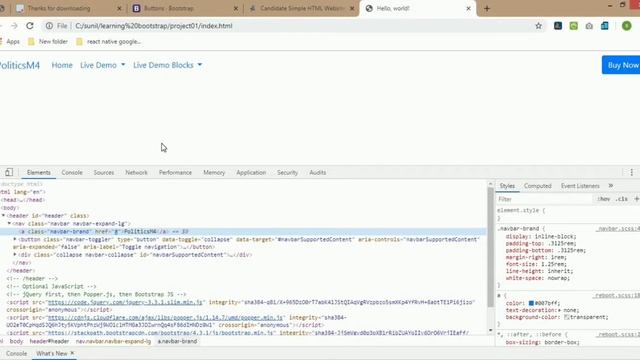Image resolution: width=640 pixels, height=360 pixels.
Task: Click the Home navbar link
Action: (x=62, y=65)
